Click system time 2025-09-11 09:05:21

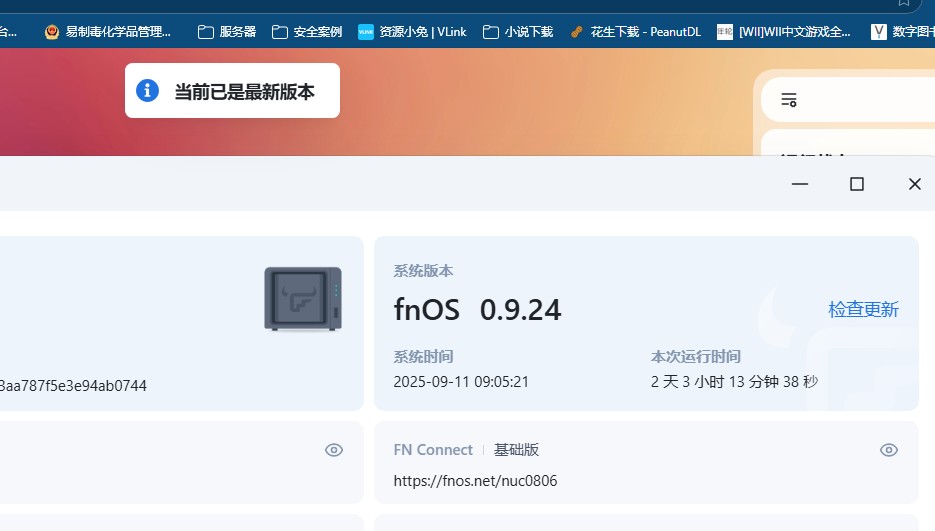461,382
